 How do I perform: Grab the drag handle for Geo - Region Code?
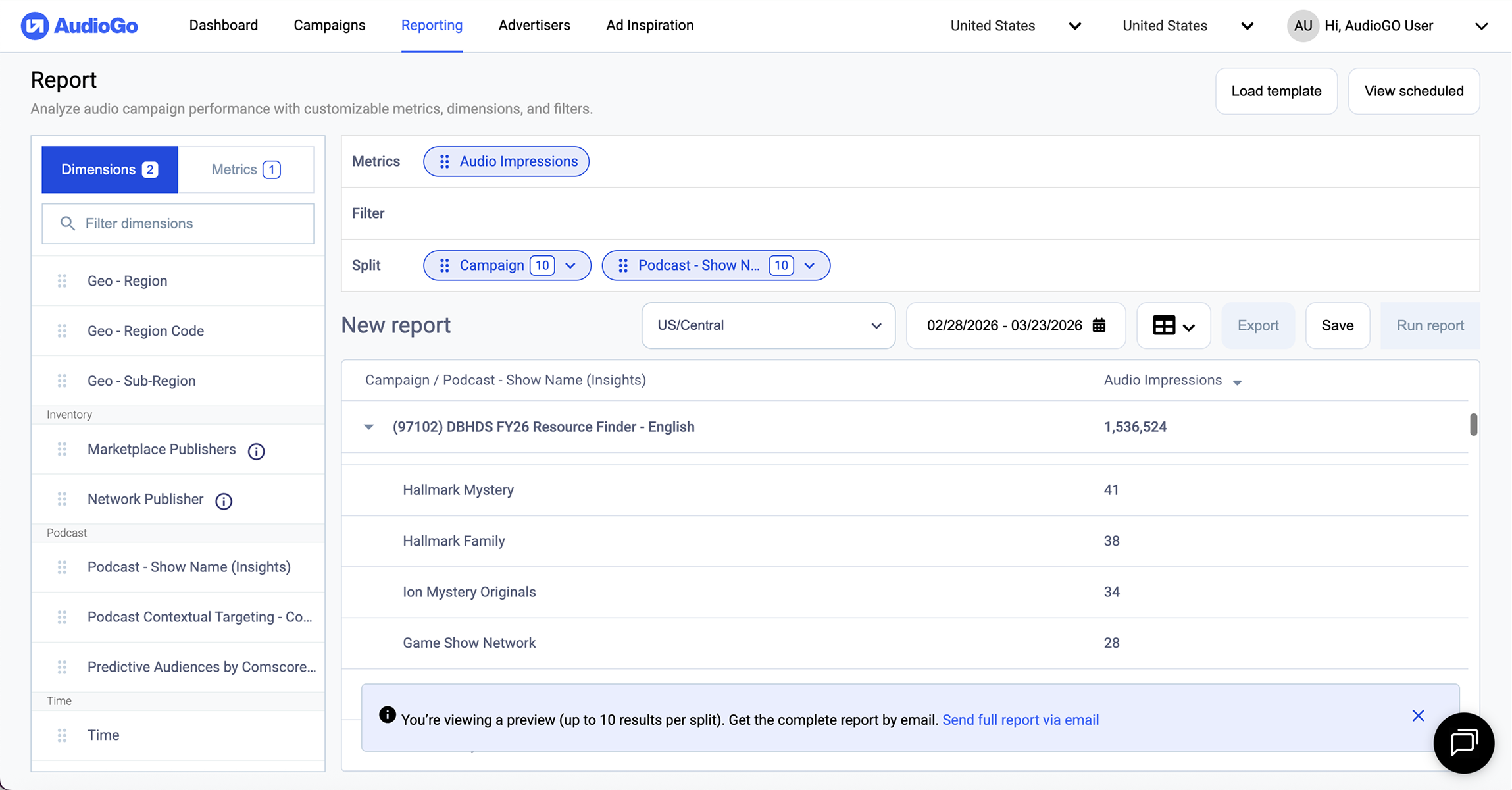(x=62, y=331)
